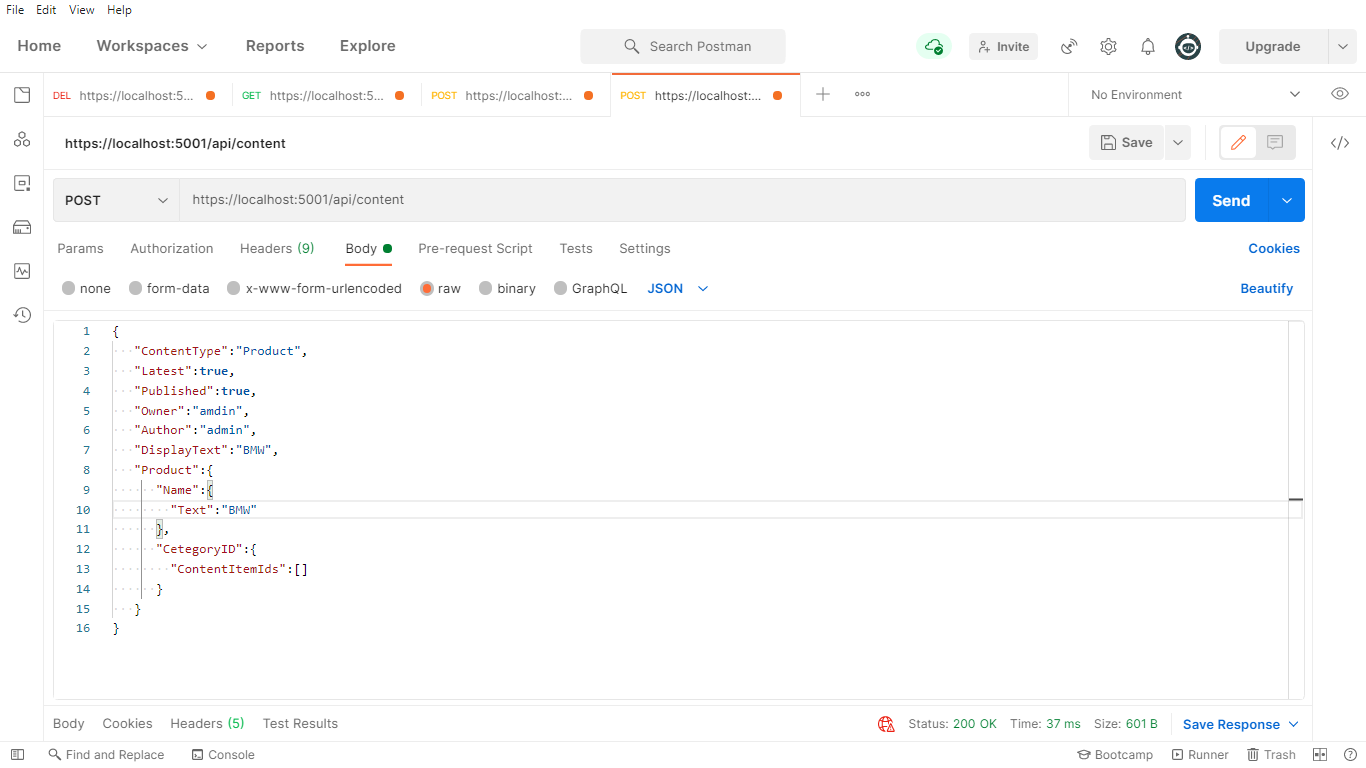Switch to the edit pencil view
Image resolution: width=1366 pixels, height=768 pixels.
[1238, 143]
